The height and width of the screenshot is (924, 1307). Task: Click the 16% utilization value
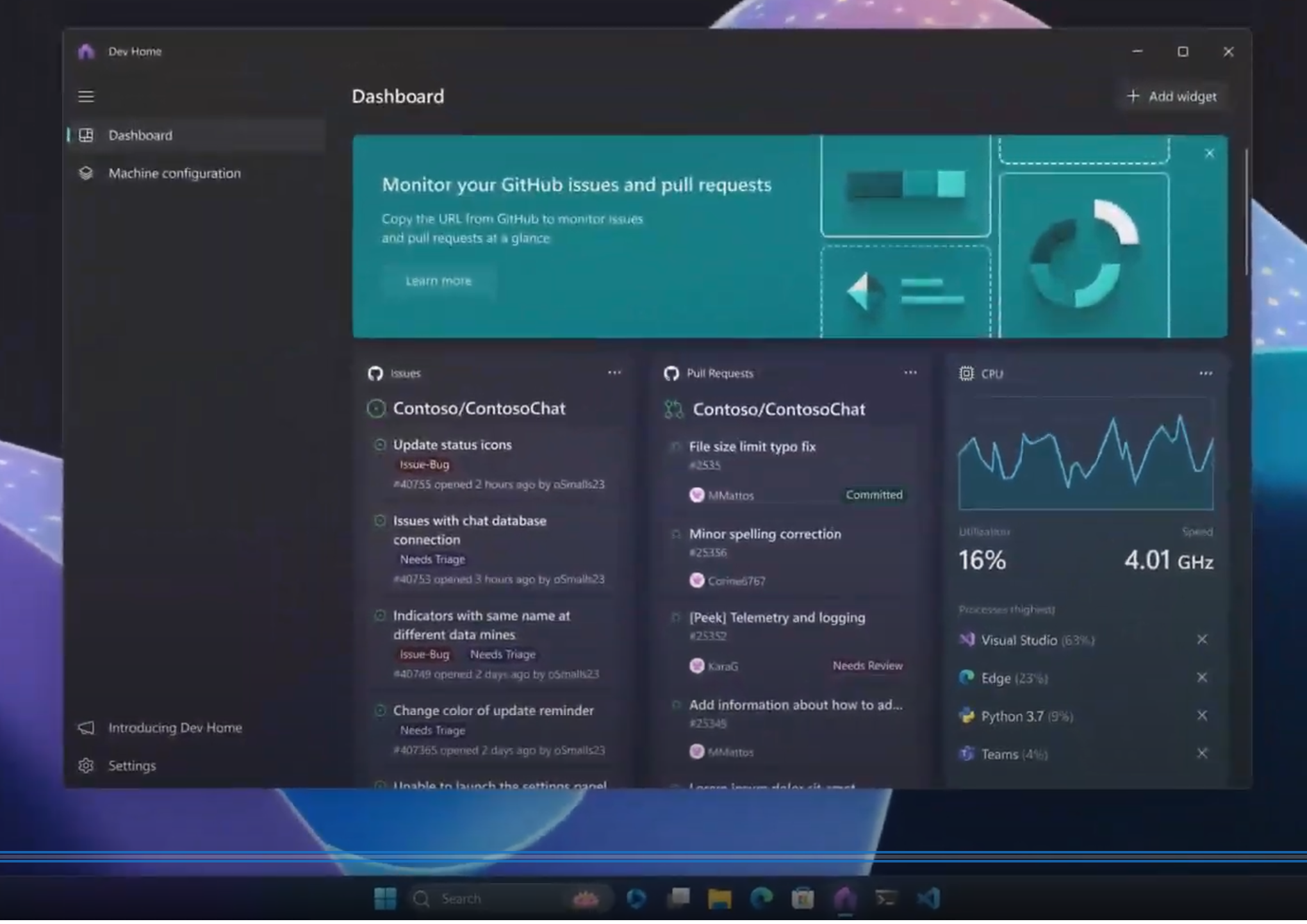coord(982,561)
